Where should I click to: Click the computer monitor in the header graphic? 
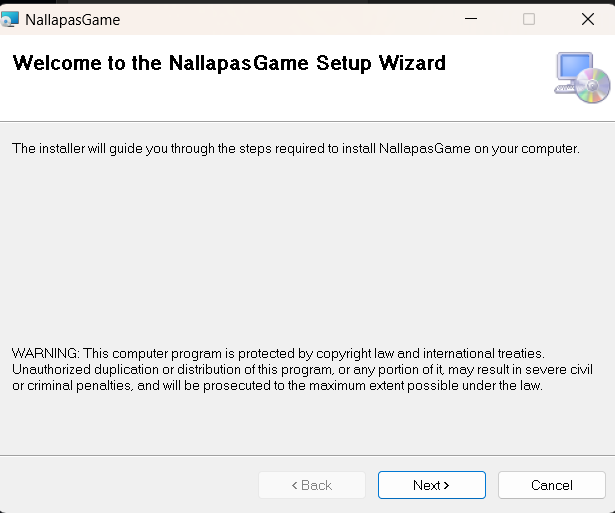573,70
